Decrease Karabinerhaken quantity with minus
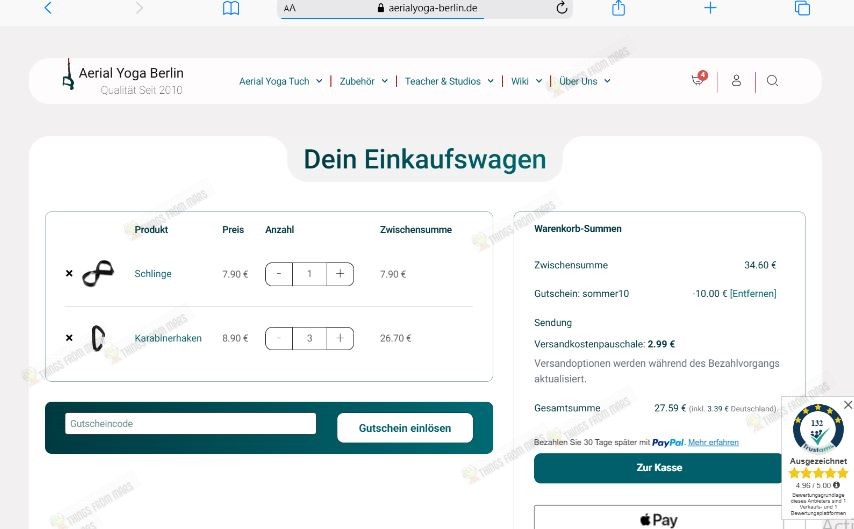The width and height of the screenshot is (854, 529). 279,338
